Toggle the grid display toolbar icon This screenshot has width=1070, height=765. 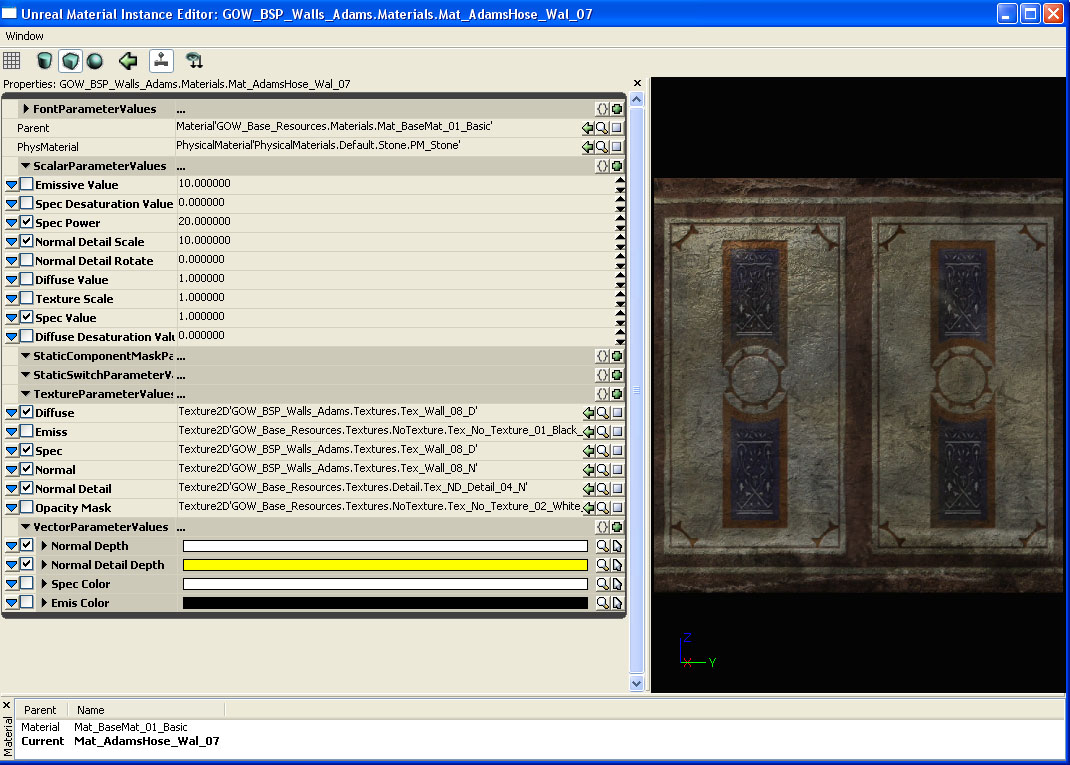(12, 61)
